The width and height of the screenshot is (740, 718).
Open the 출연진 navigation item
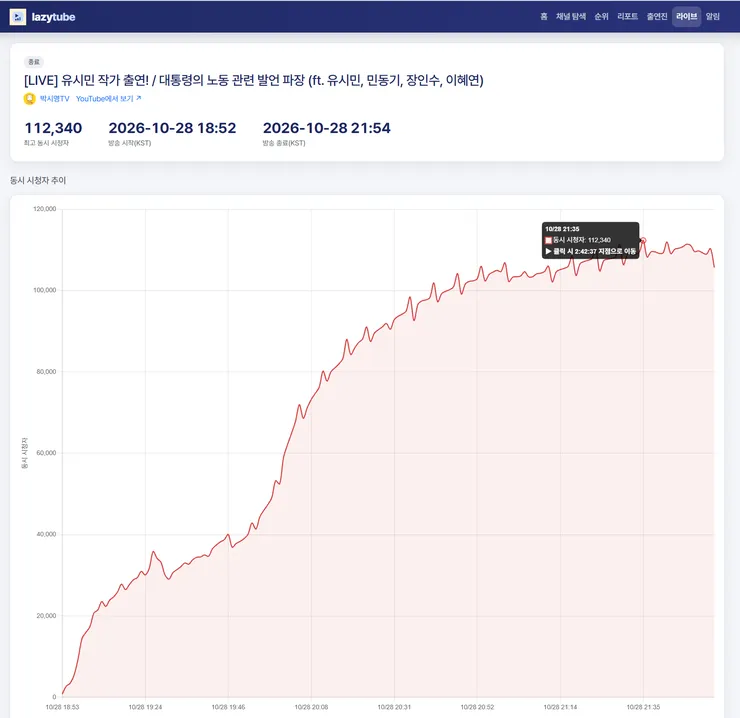click(656, 17)
